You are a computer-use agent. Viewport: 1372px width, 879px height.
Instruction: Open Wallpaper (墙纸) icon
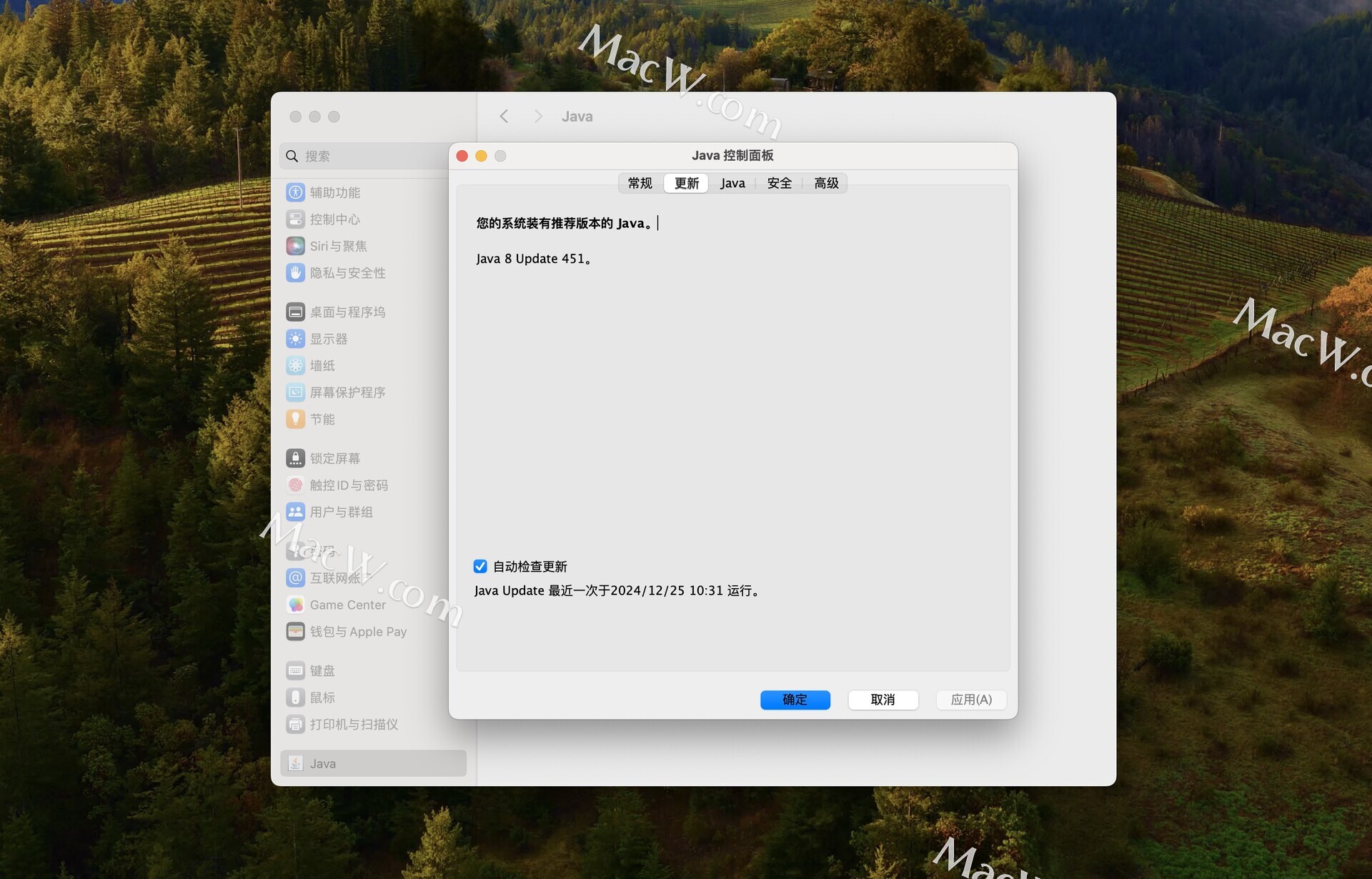295,365
